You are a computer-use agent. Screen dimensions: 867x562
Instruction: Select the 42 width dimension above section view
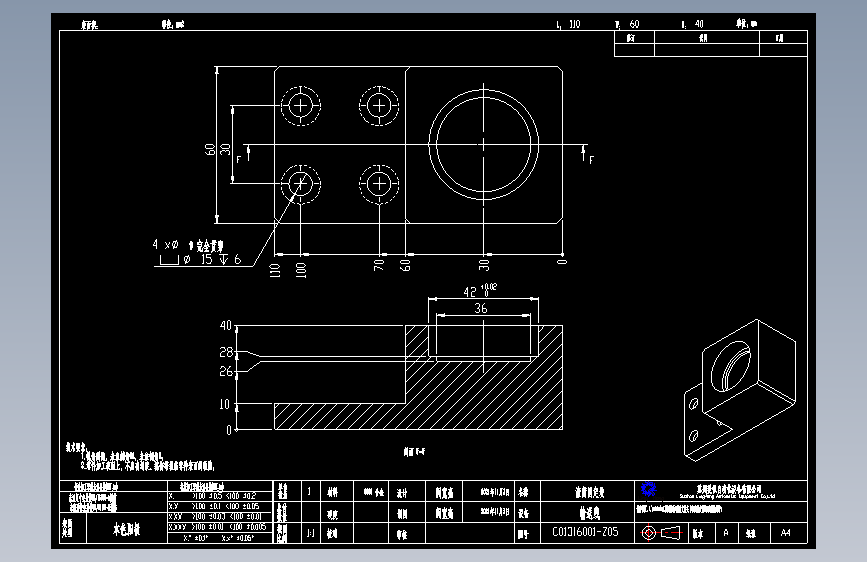tap(480, 290)
